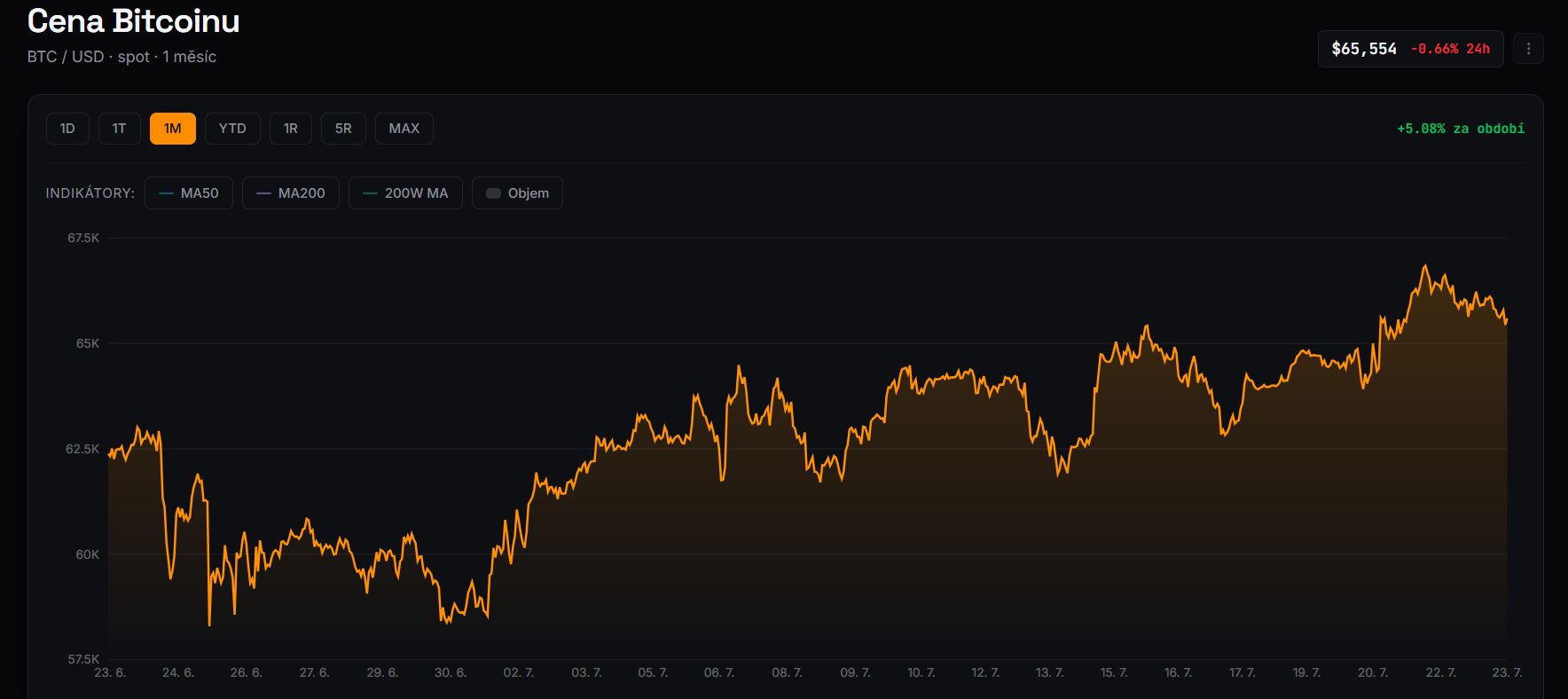Click the 17. 7. date label
This screenshot has width=1568, height=699.
(1243, 672)
